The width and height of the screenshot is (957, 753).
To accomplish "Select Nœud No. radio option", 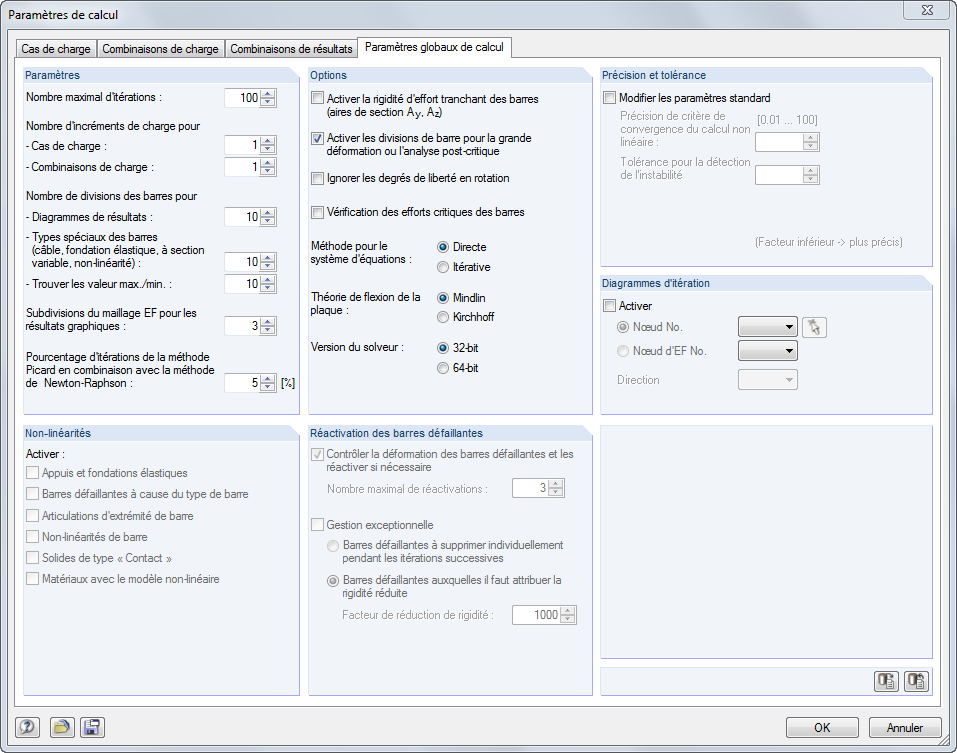I will point(623,327).
